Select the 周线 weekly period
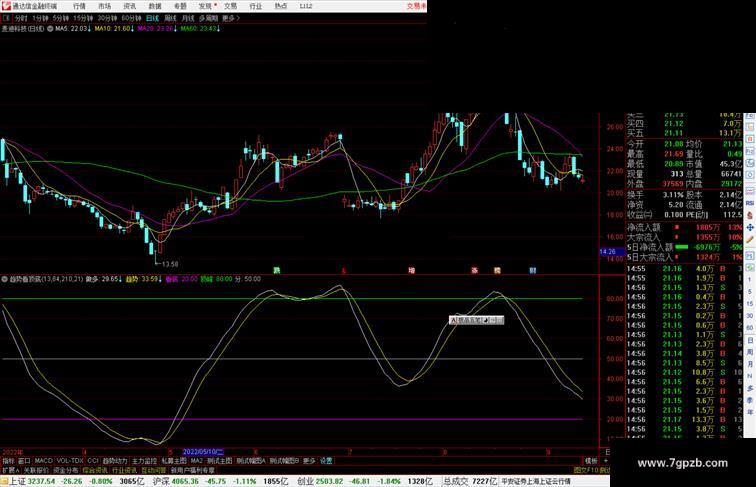The image size is (756, 487). tap(170, 18)
